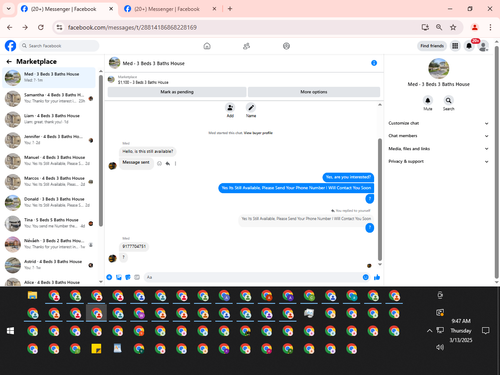Open the Facebook menu grid icon
Viewport: 500px width, 375px height.
pyautogui.click(x=455, y=46)
